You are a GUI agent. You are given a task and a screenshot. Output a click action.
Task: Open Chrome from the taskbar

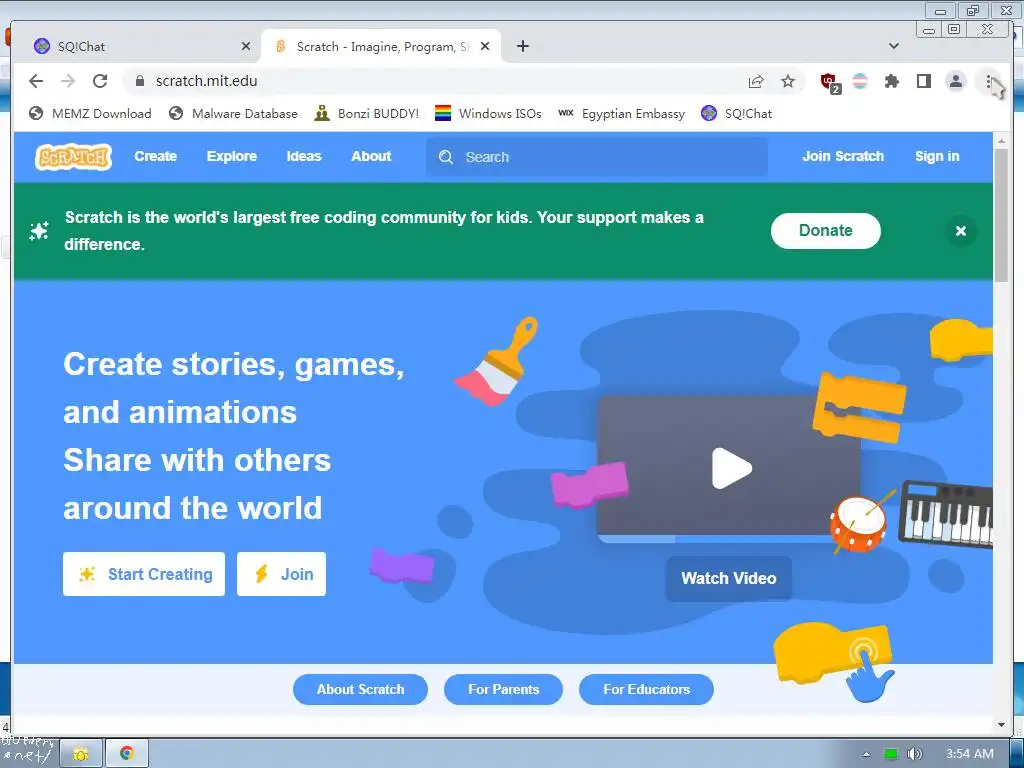(127, 754)
